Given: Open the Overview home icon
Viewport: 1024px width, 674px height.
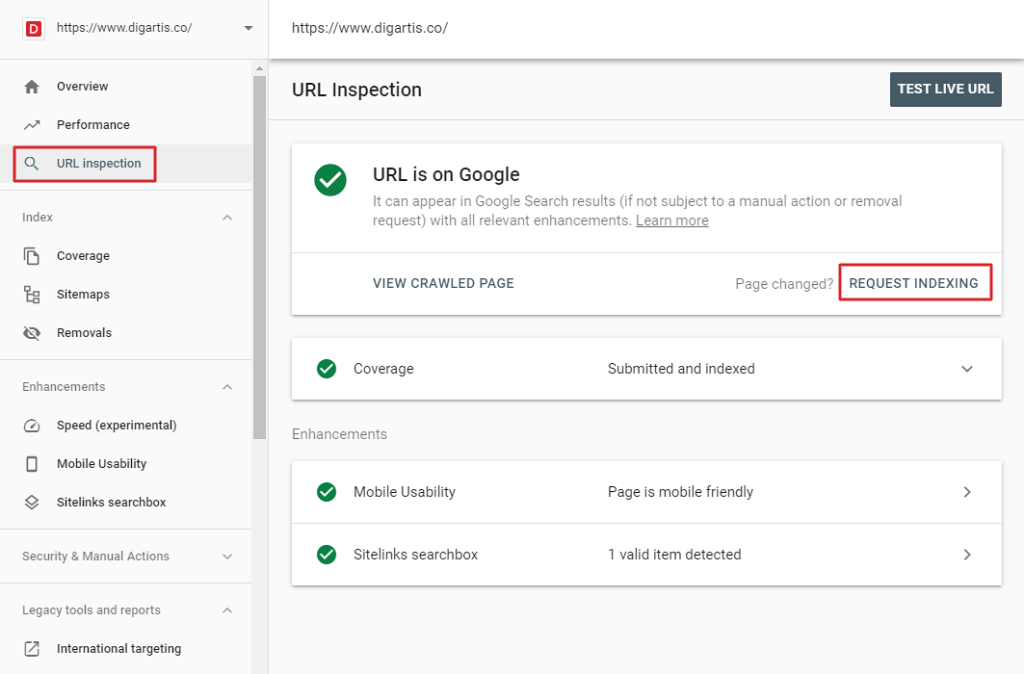Looking at the screenshot, I should pos(31,86).
